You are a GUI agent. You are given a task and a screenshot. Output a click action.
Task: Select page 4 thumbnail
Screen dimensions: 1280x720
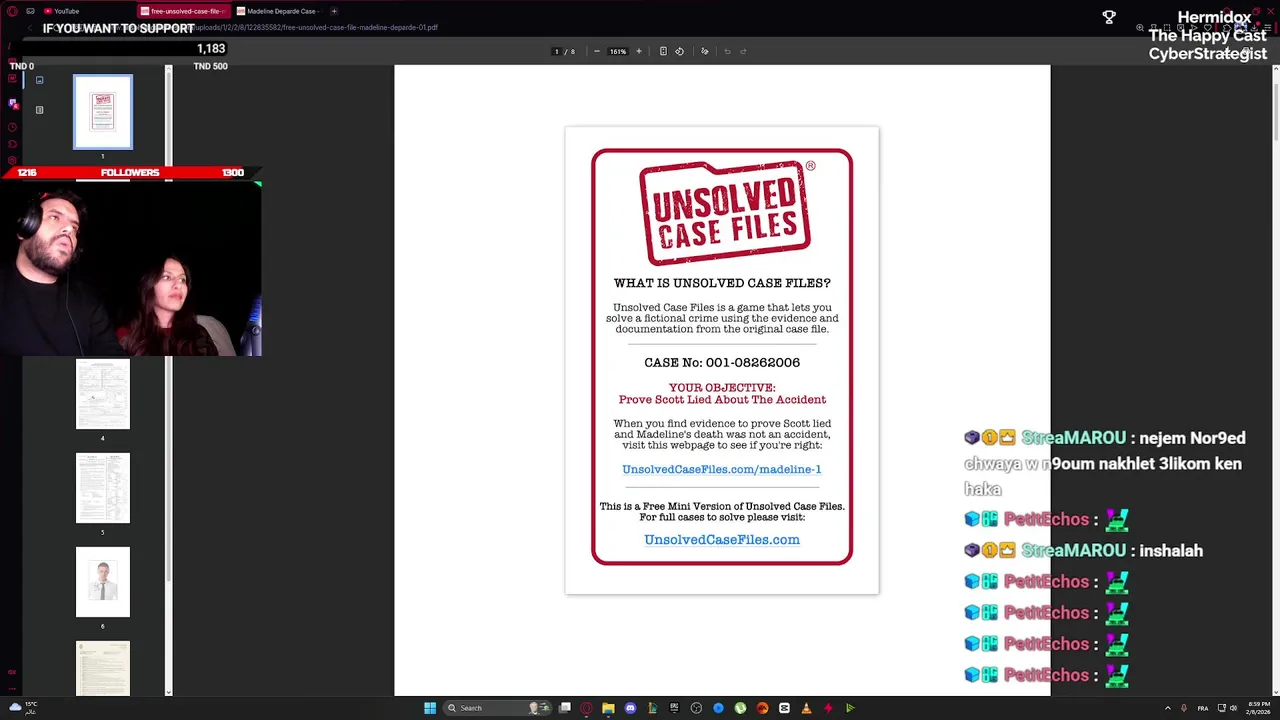coord(103,394)
